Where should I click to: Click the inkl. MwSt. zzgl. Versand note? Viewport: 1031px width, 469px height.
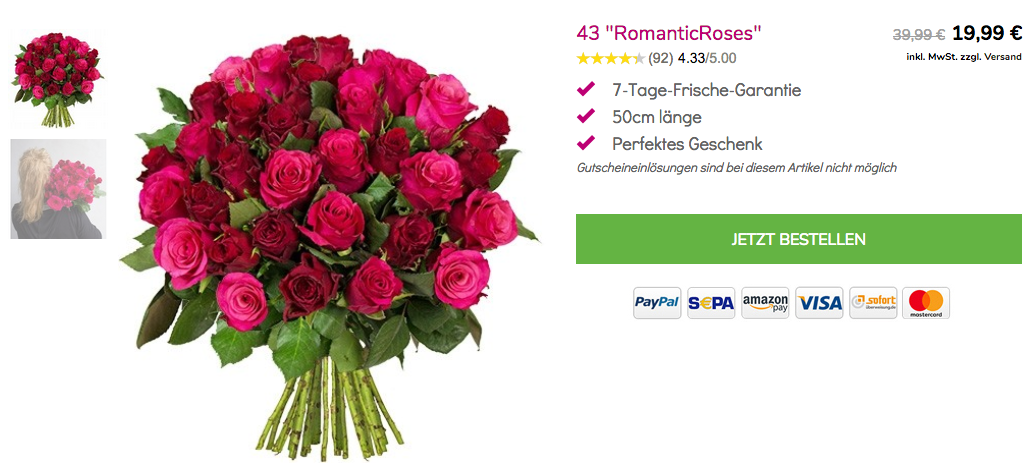point(964,57)
